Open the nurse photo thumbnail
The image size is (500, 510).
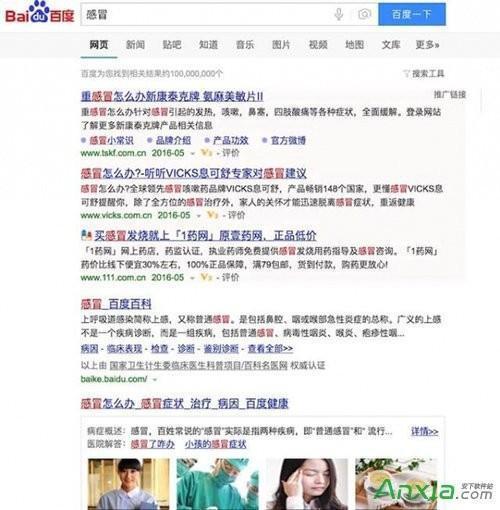point(129,484)
